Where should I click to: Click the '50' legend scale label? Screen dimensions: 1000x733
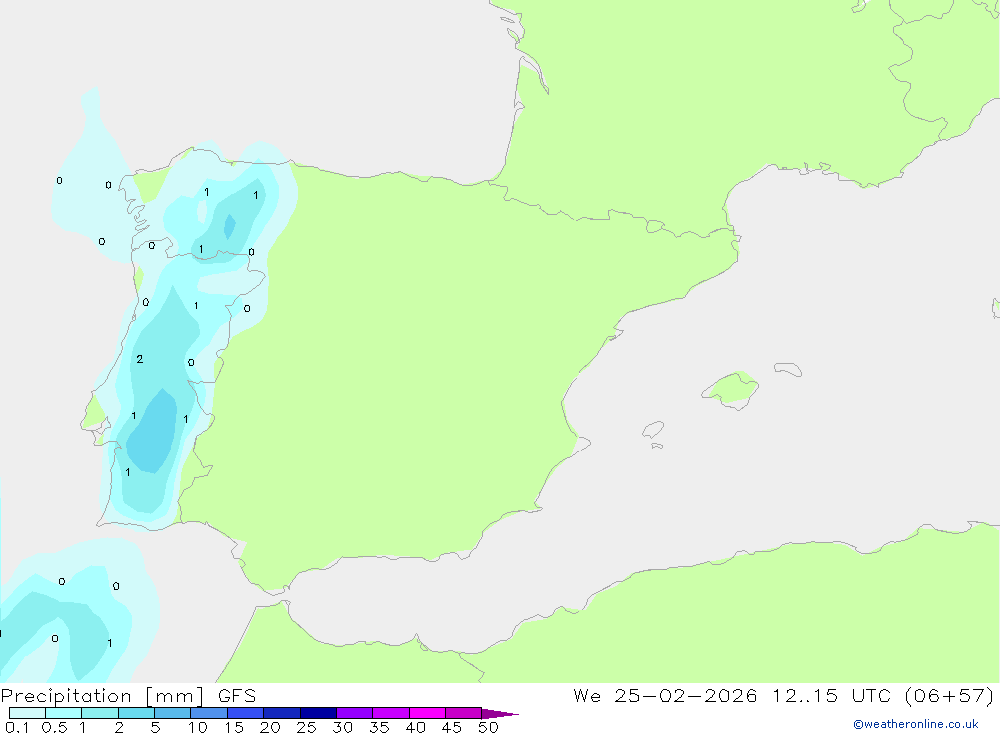point(488,727)
